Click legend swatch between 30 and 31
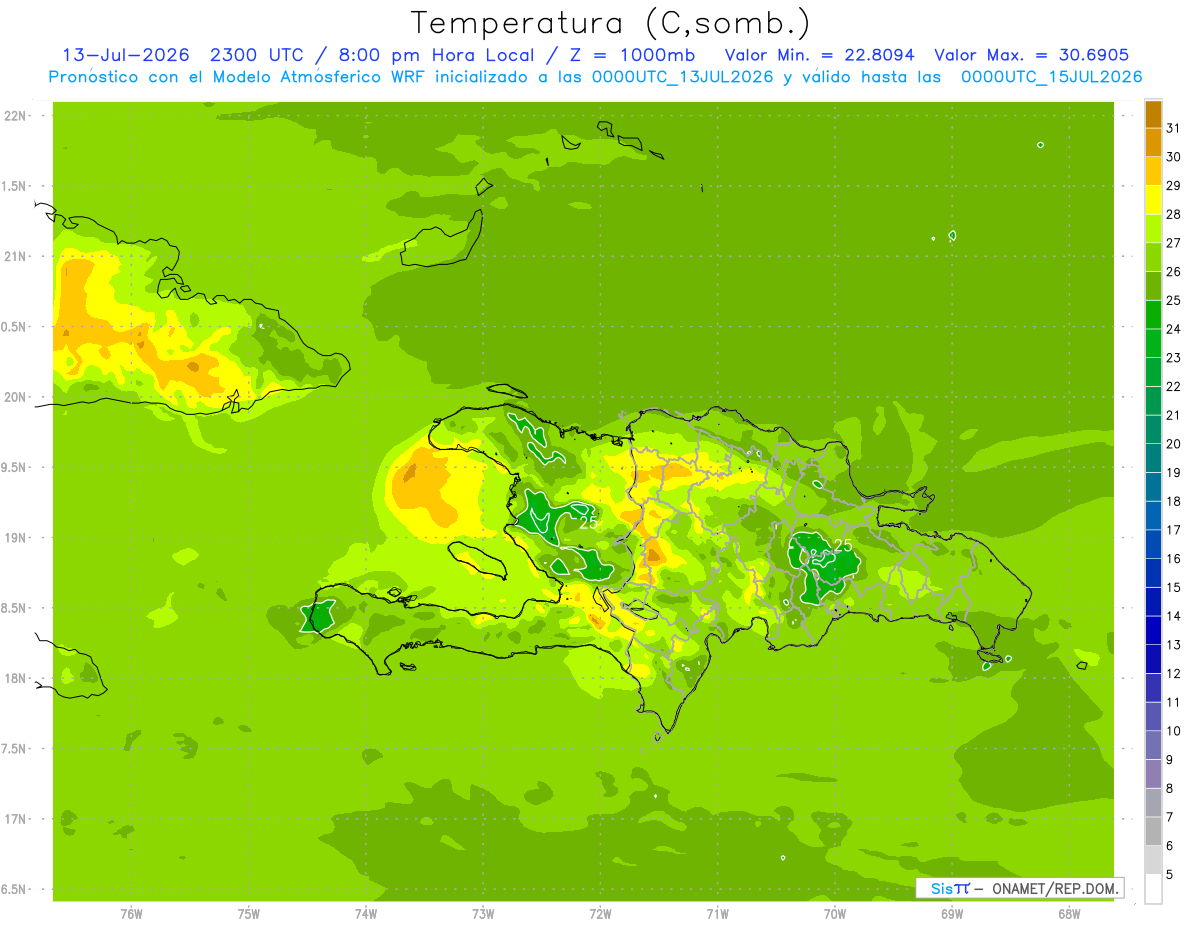 [1153, 143]
